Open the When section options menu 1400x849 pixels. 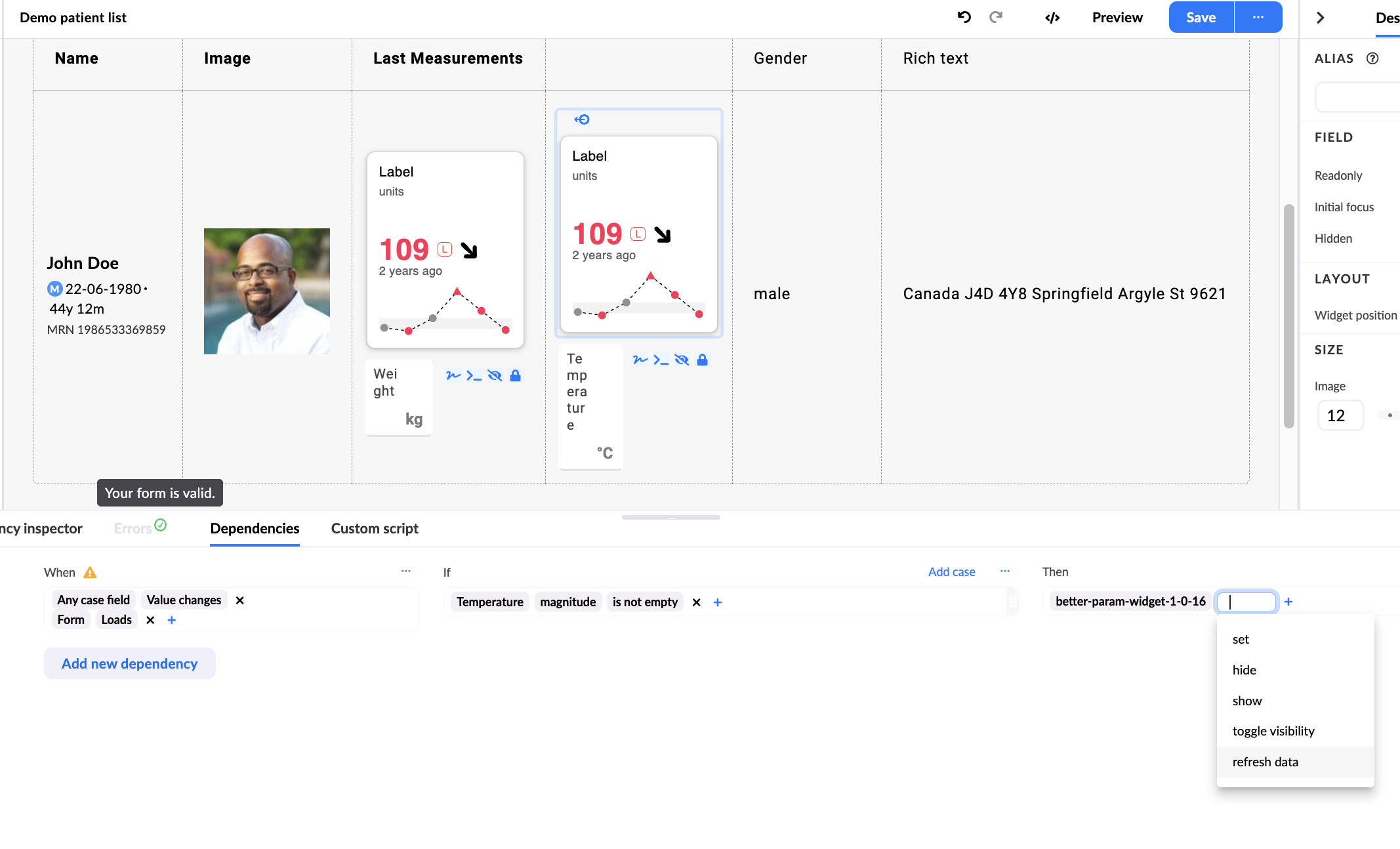point(406,571)
